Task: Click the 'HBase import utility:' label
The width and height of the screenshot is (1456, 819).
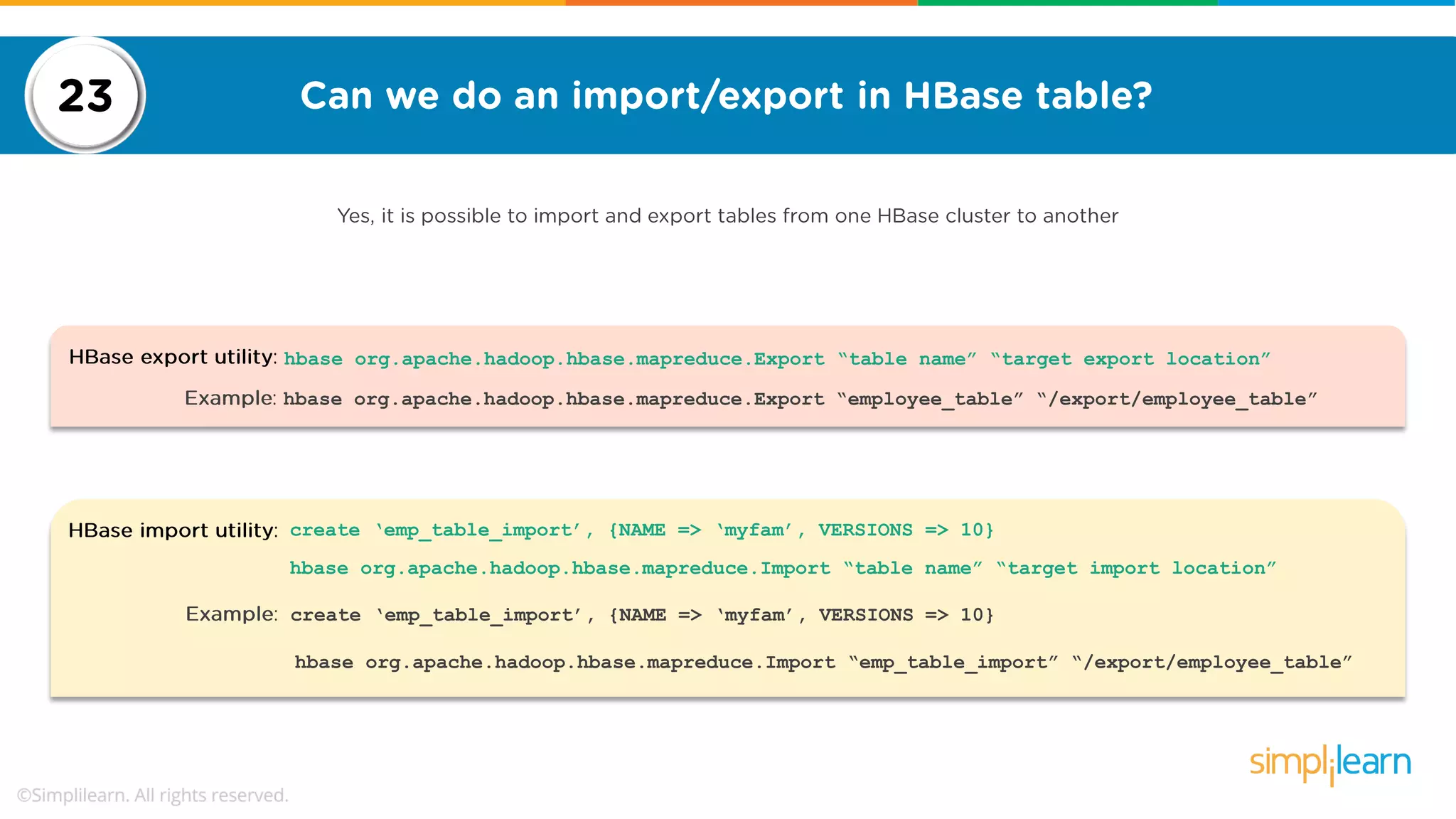Action: 173,530
